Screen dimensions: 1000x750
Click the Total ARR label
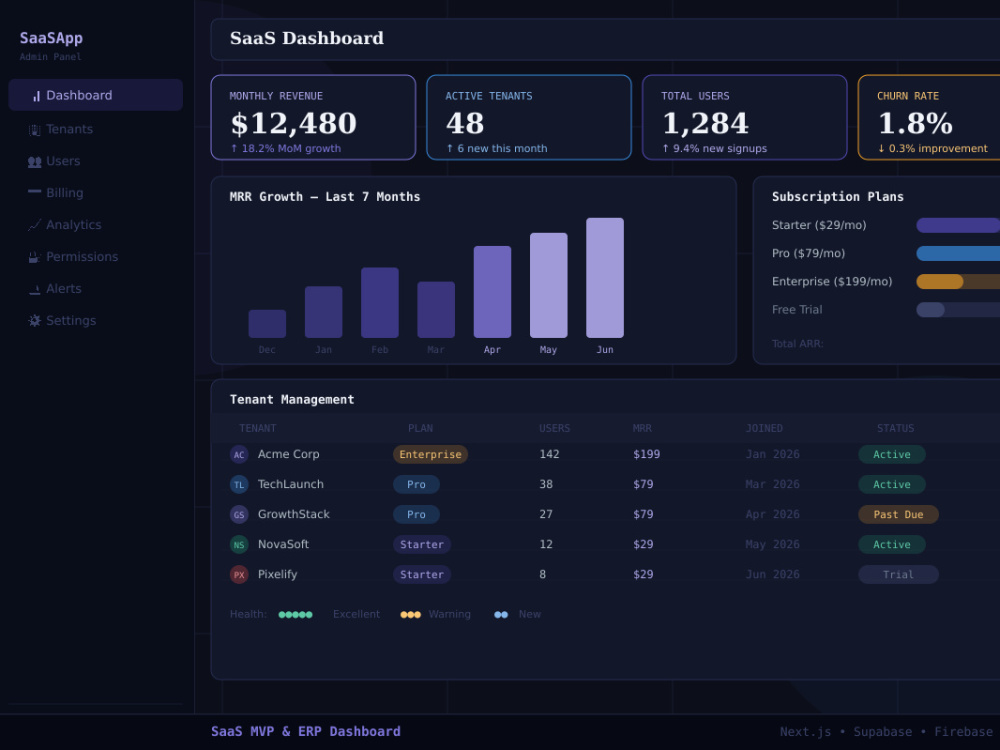(797, 344)
